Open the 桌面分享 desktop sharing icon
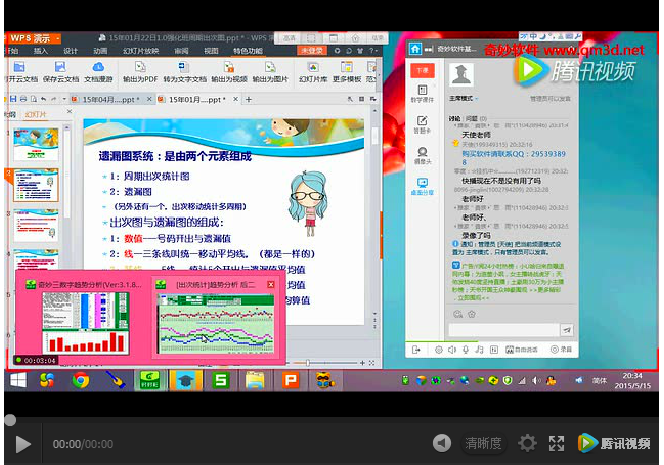Screen dimensions: 664x465 (x=422, y=187)
